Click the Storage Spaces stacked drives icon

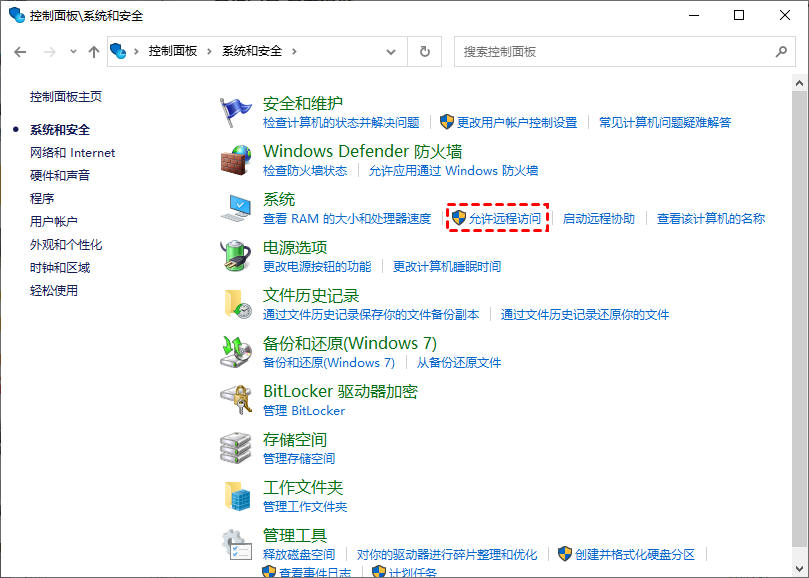tap(236, 448)
